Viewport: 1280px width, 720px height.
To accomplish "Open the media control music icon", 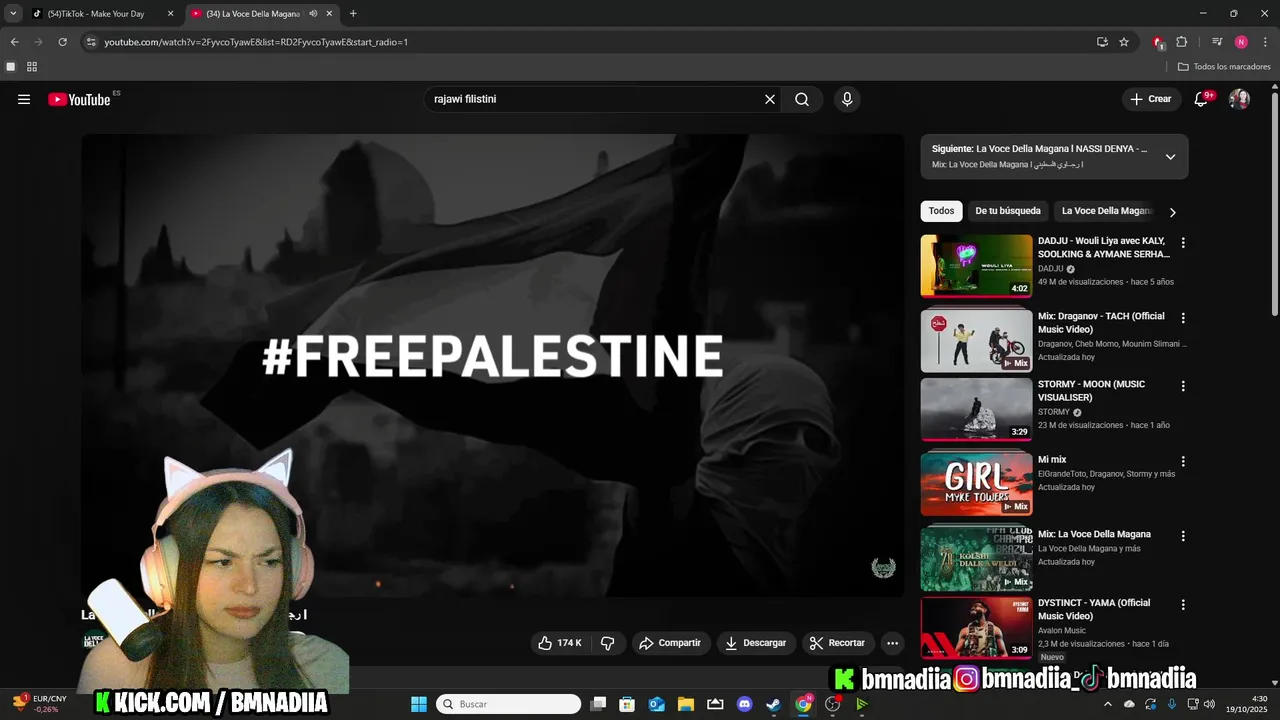I will click(x=1217, y=42).
